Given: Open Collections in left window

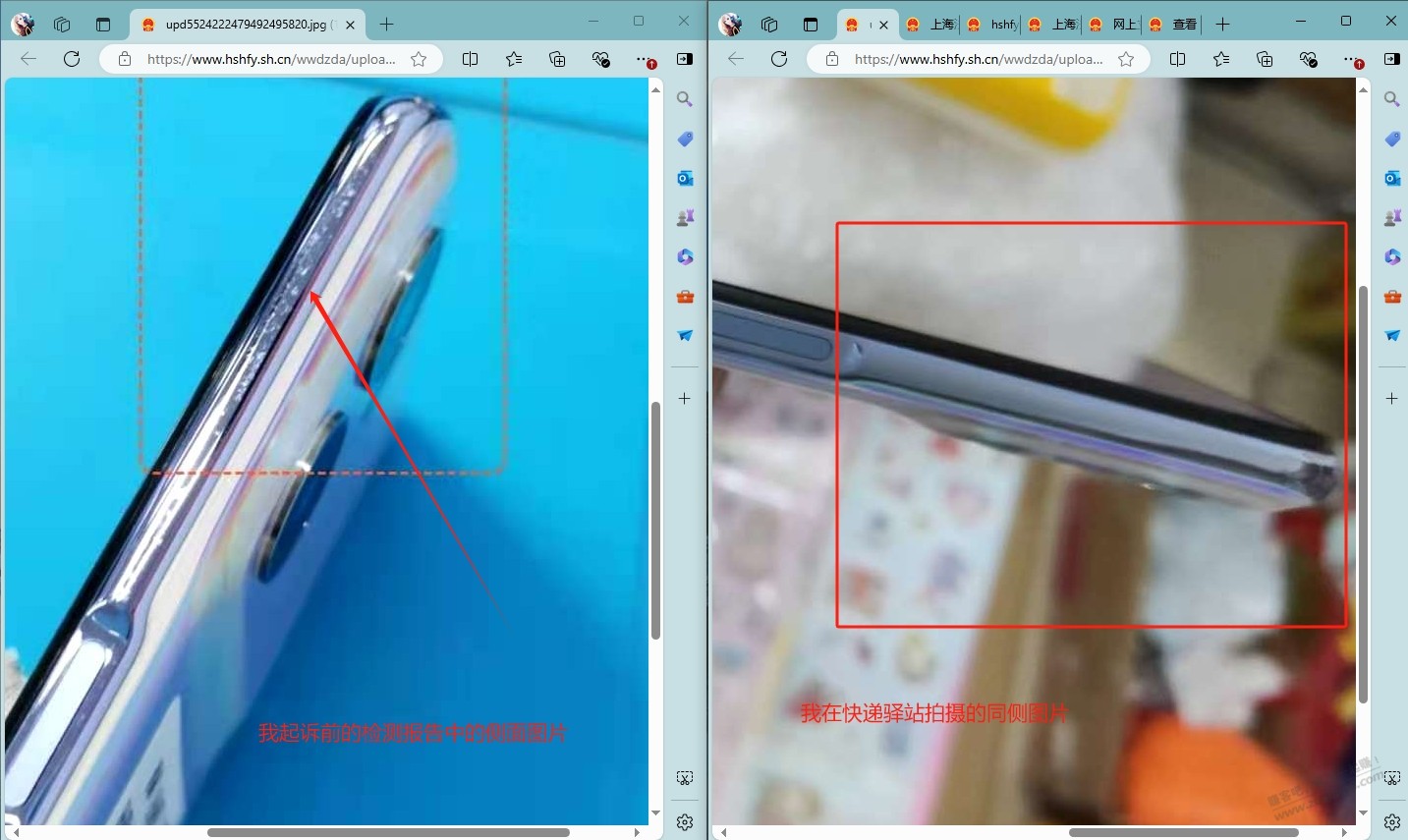Looking at the screenshot, I should pyautogui.click(x=557, y=59).
